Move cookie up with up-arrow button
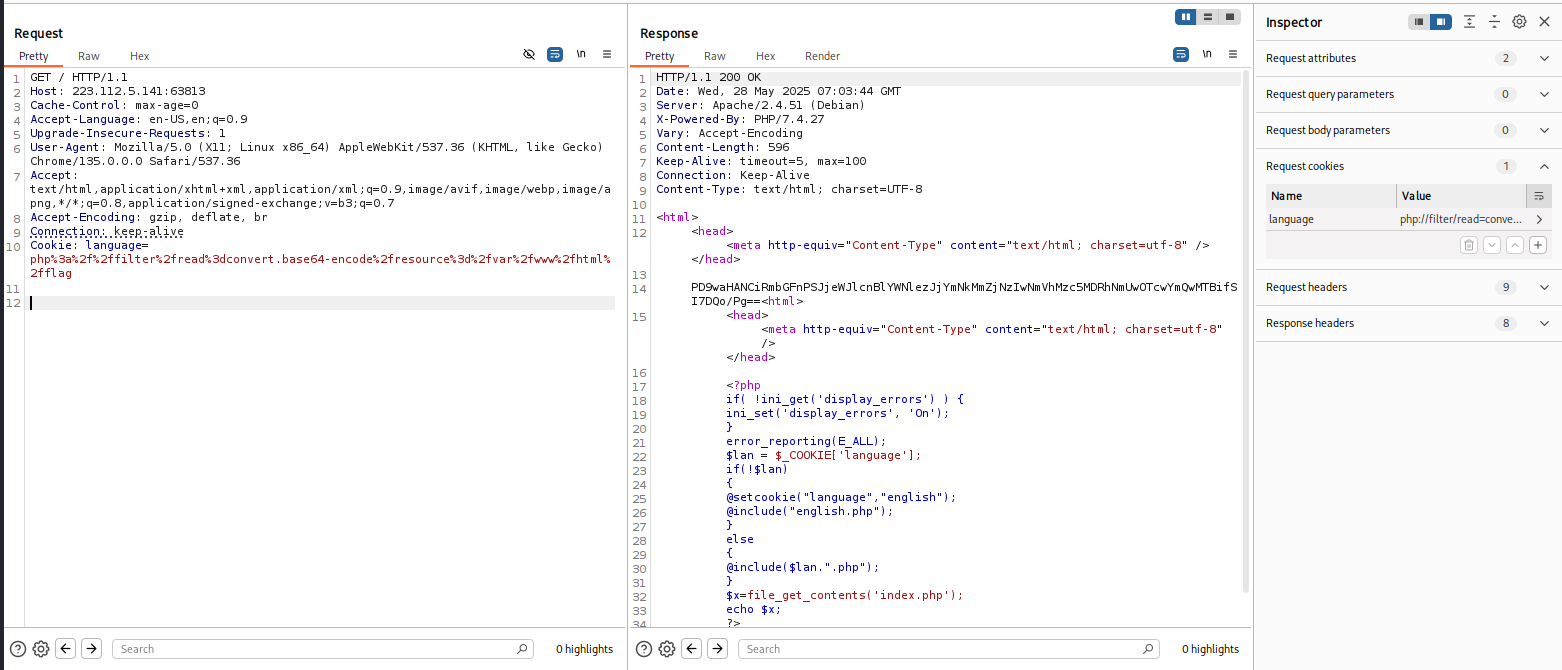This screenshot has height=670, width=1562. [1515, 245]
